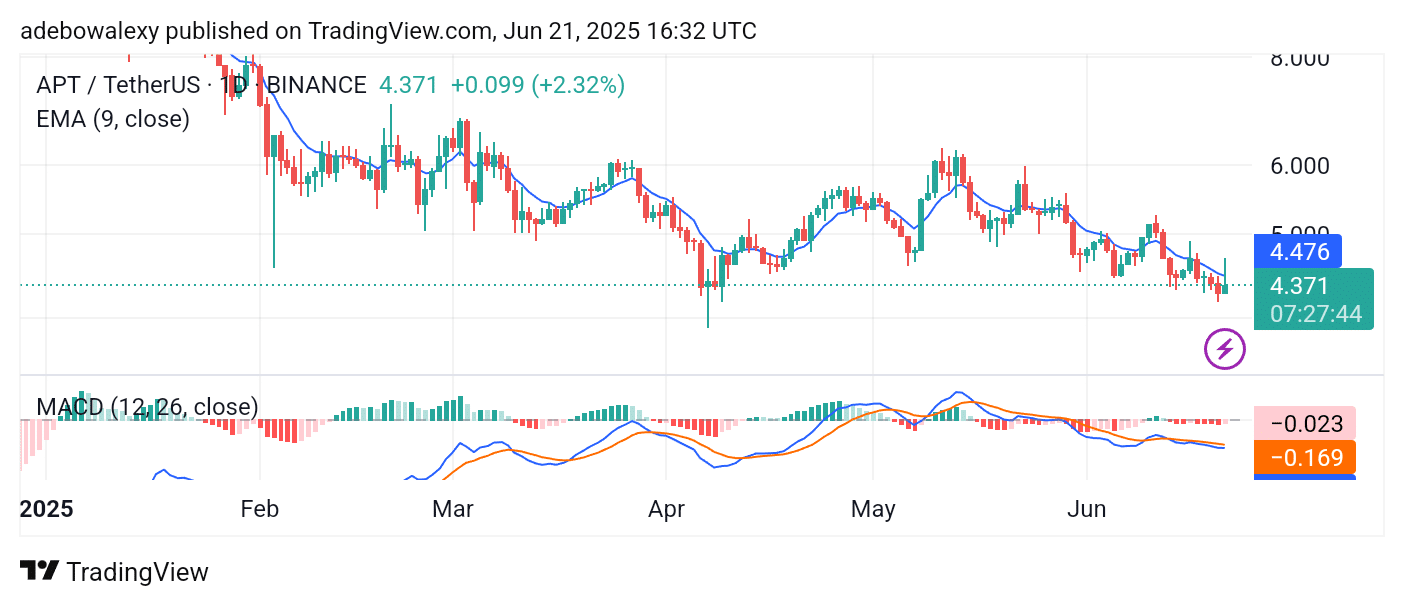Click the 8.000 price scale label
Viewport: 1404px width, 606px height.
pyautogui.click(x=1299, y=59)
